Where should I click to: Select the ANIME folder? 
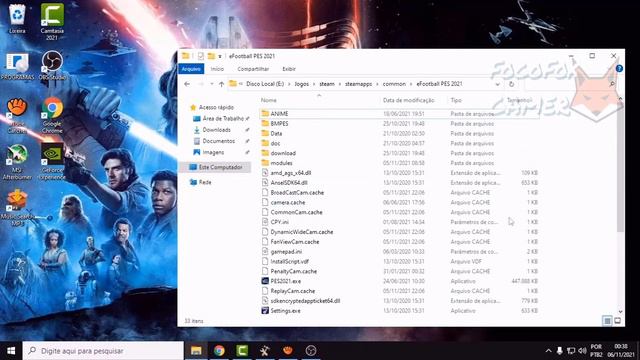point(400,113)
